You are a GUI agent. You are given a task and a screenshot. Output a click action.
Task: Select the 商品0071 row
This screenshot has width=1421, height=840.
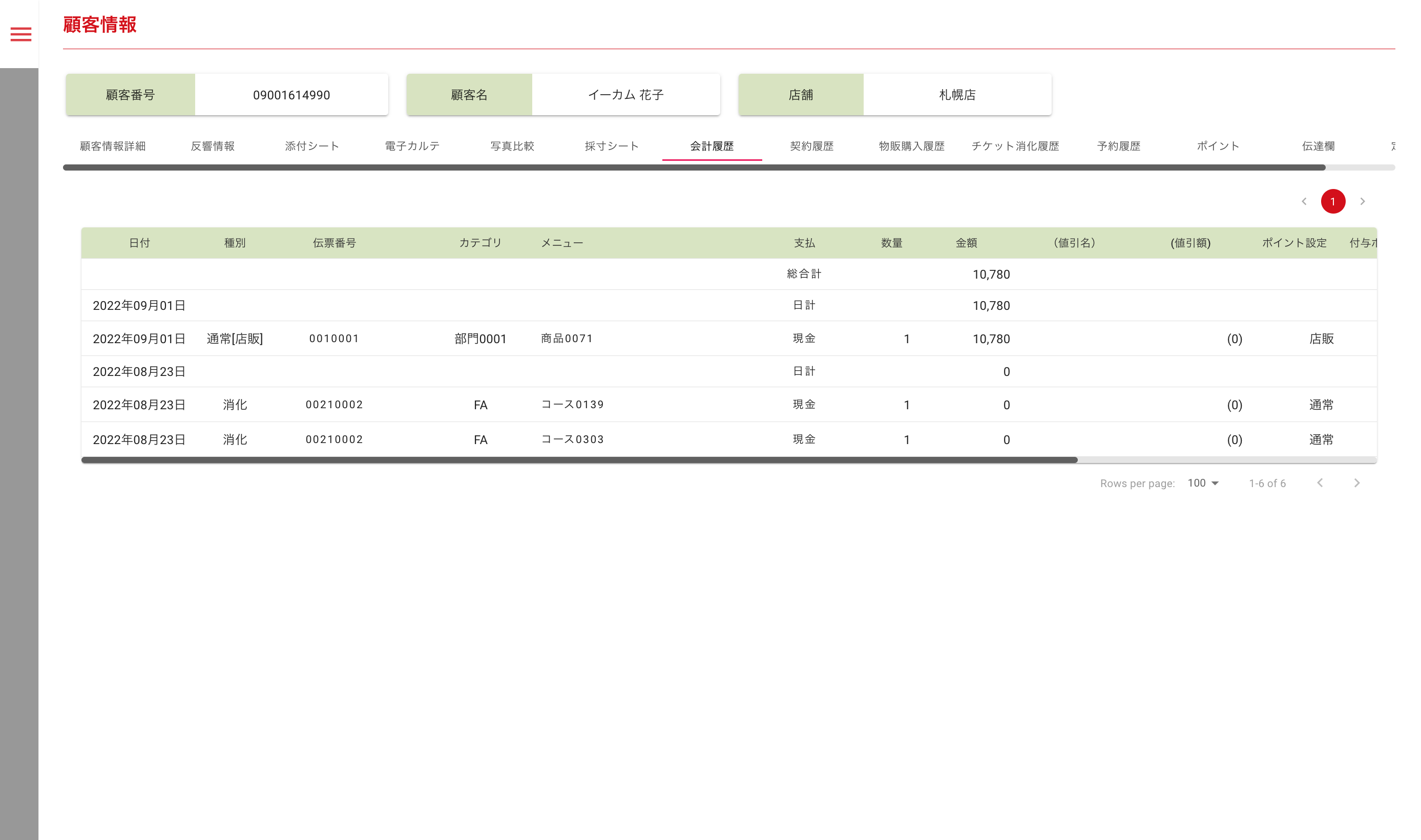[566, 339]
